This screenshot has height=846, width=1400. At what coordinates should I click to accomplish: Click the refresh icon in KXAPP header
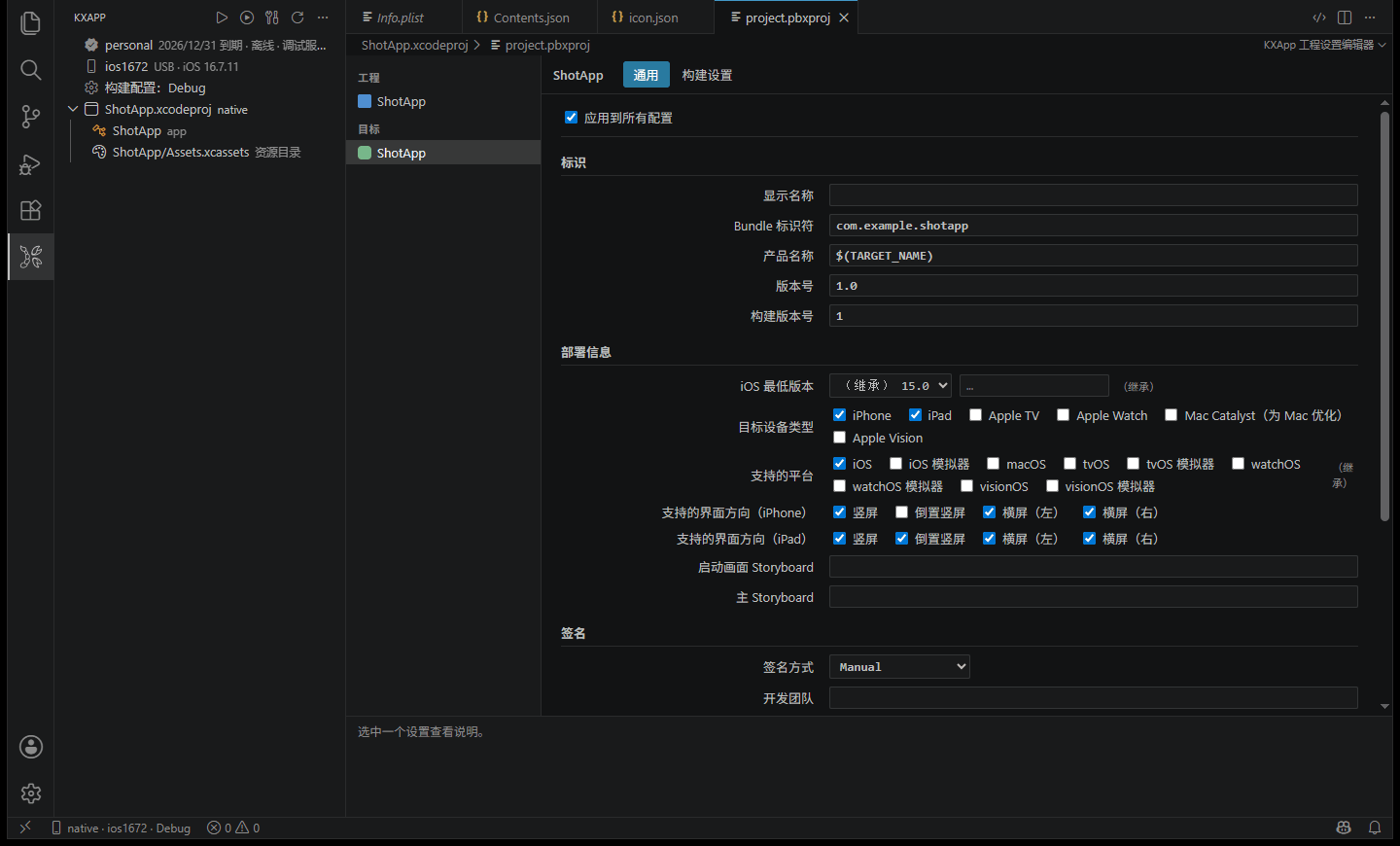pyautogui.click(x=297, y=18)
